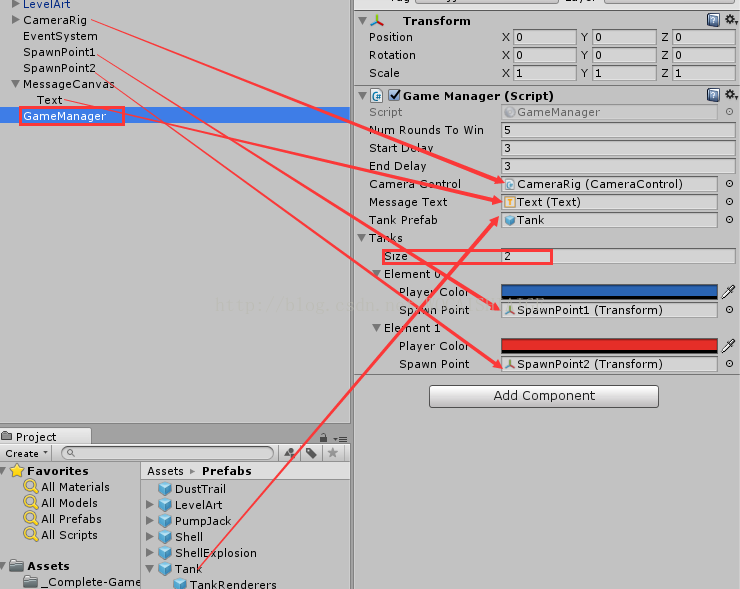Open the Transform component help icon
The height and width of the screenshot is (589, 740).
[x=713, y=20]
